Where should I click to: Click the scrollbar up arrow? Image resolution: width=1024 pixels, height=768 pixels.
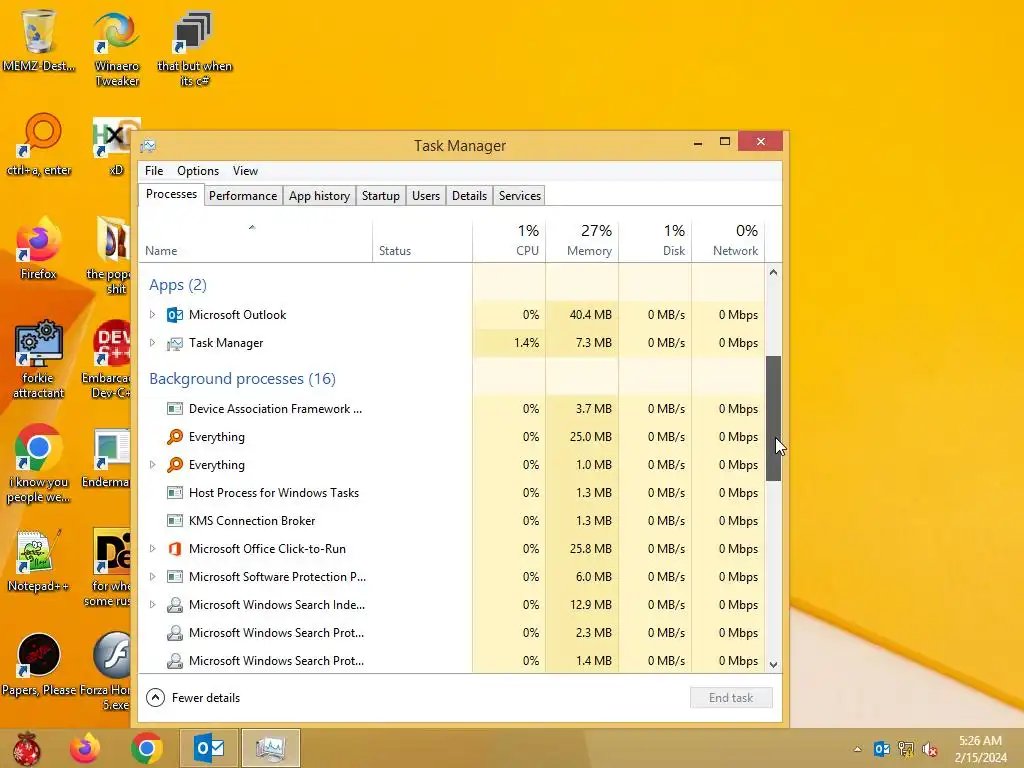tap(773, 272)
